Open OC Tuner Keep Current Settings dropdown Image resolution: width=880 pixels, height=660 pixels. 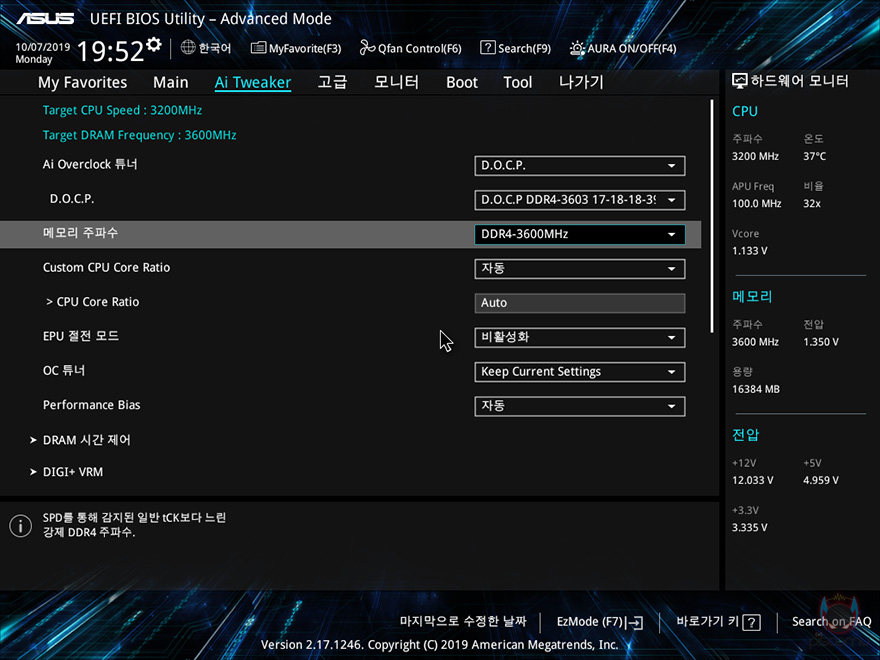coord(580,372)
